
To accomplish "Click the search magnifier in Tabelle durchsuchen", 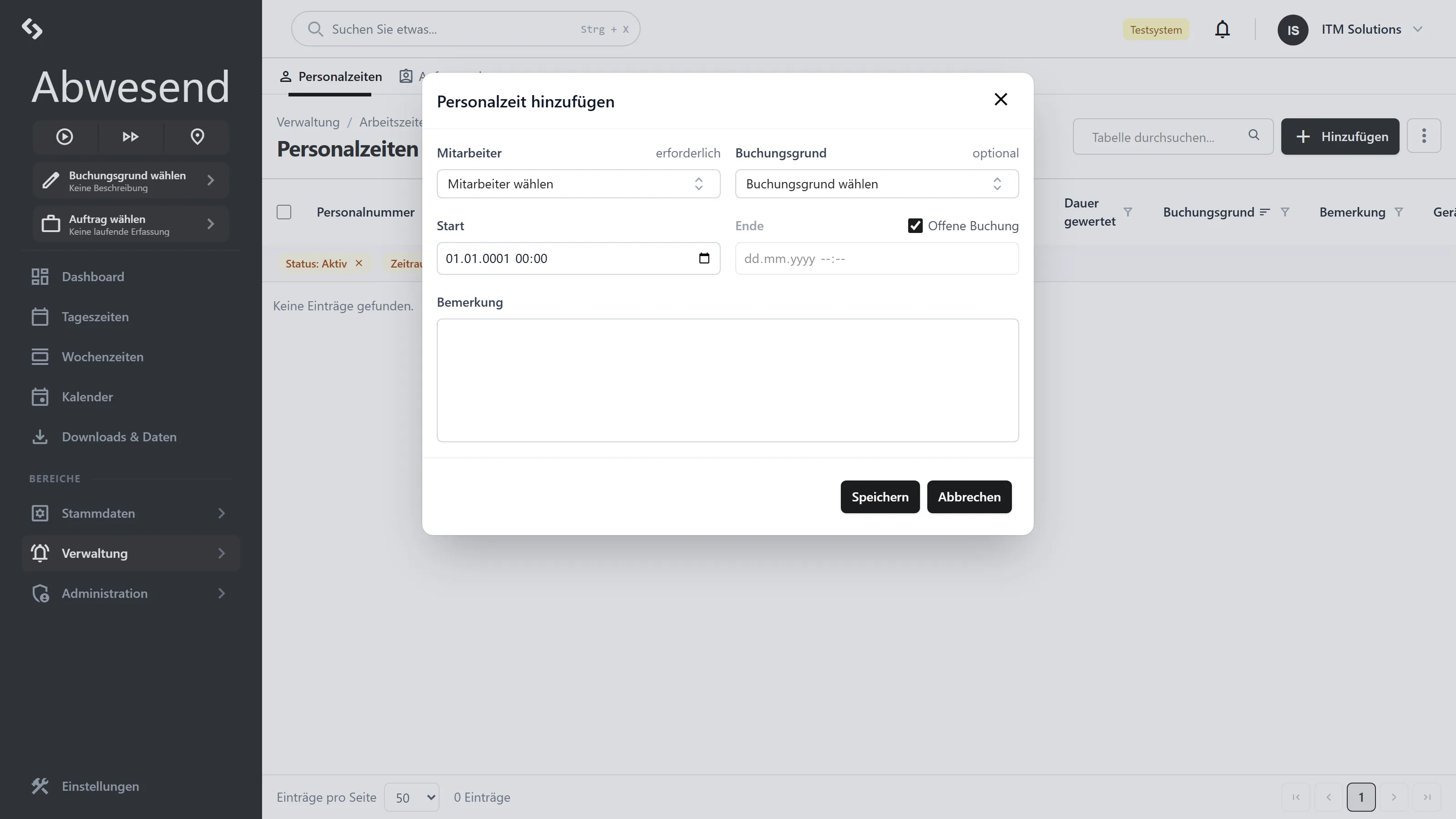I will pyautogui.click(x=1254, y=135).
